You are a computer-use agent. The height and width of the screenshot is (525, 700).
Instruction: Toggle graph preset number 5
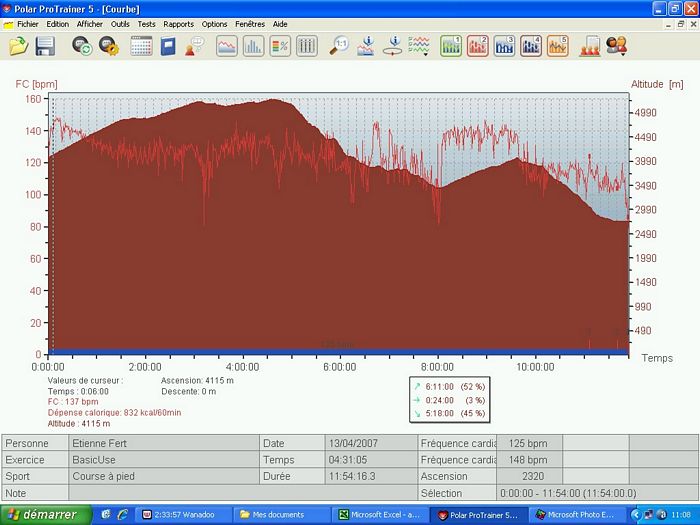[x=557, y=46]
